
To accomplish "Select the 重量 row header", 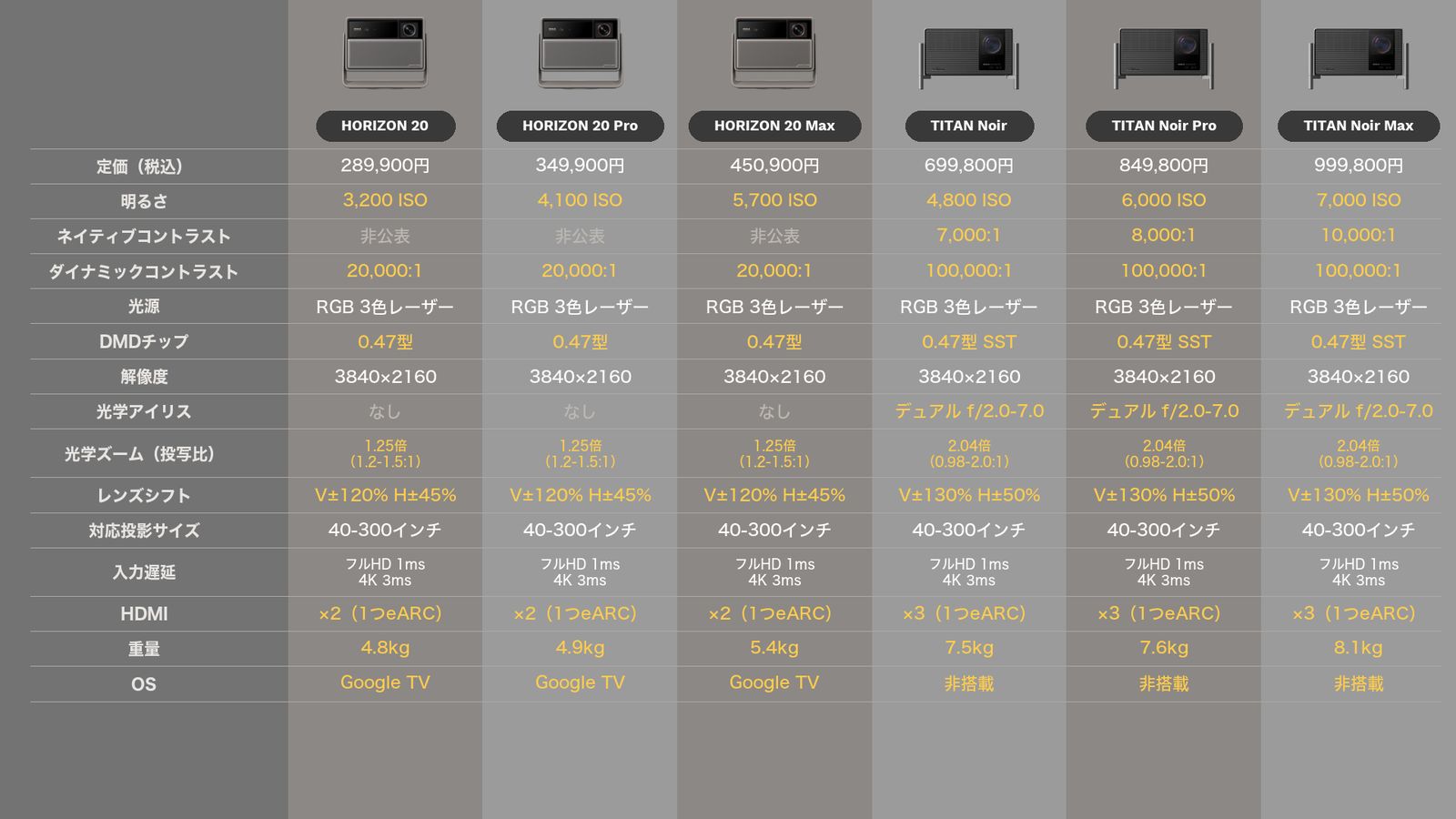I will [144, 649].
